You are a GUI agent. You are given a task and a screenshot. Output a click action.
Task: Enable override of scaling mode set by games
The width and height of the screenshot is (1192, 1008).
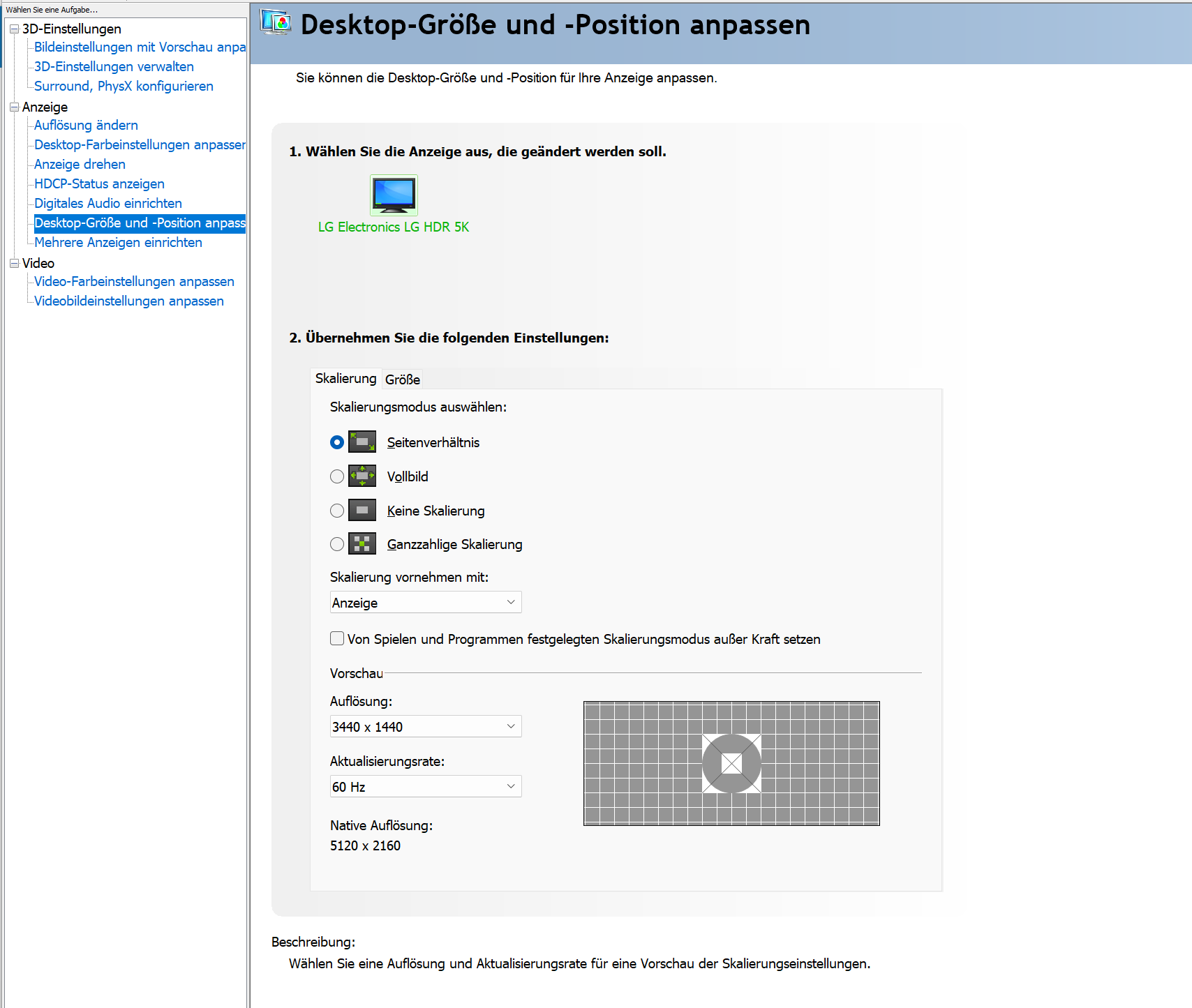337,638
